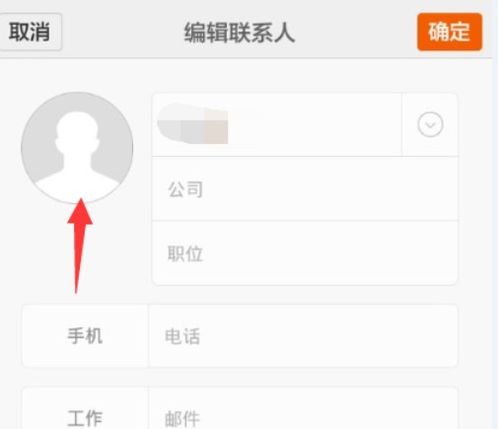Click the circled down-chevron beside the name
Image resolution: width=499 pixels, height=429 pixels.
[430, 125]
